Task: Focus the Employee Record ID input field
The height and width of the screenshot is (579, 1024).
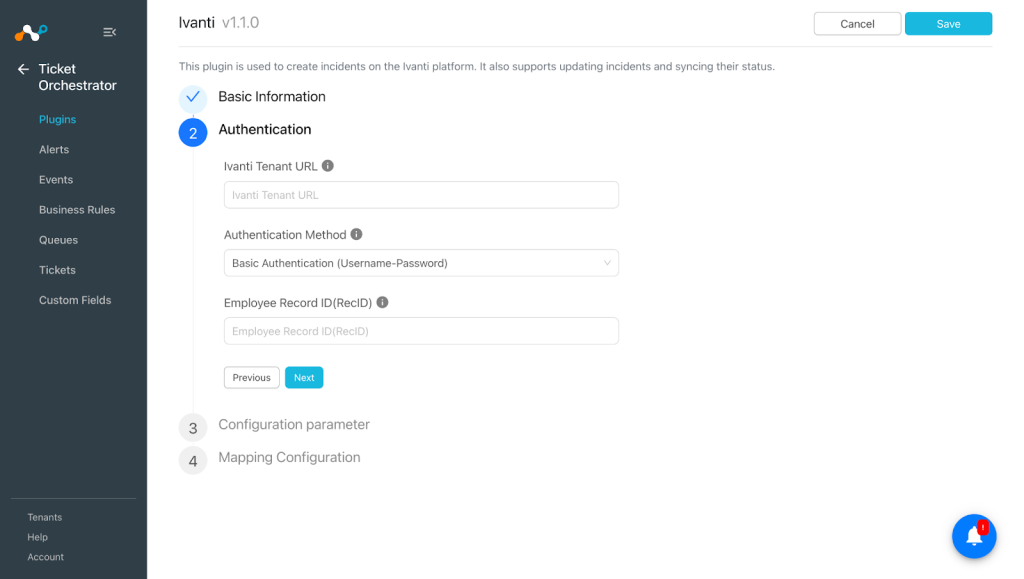Action: coord(421,331)
